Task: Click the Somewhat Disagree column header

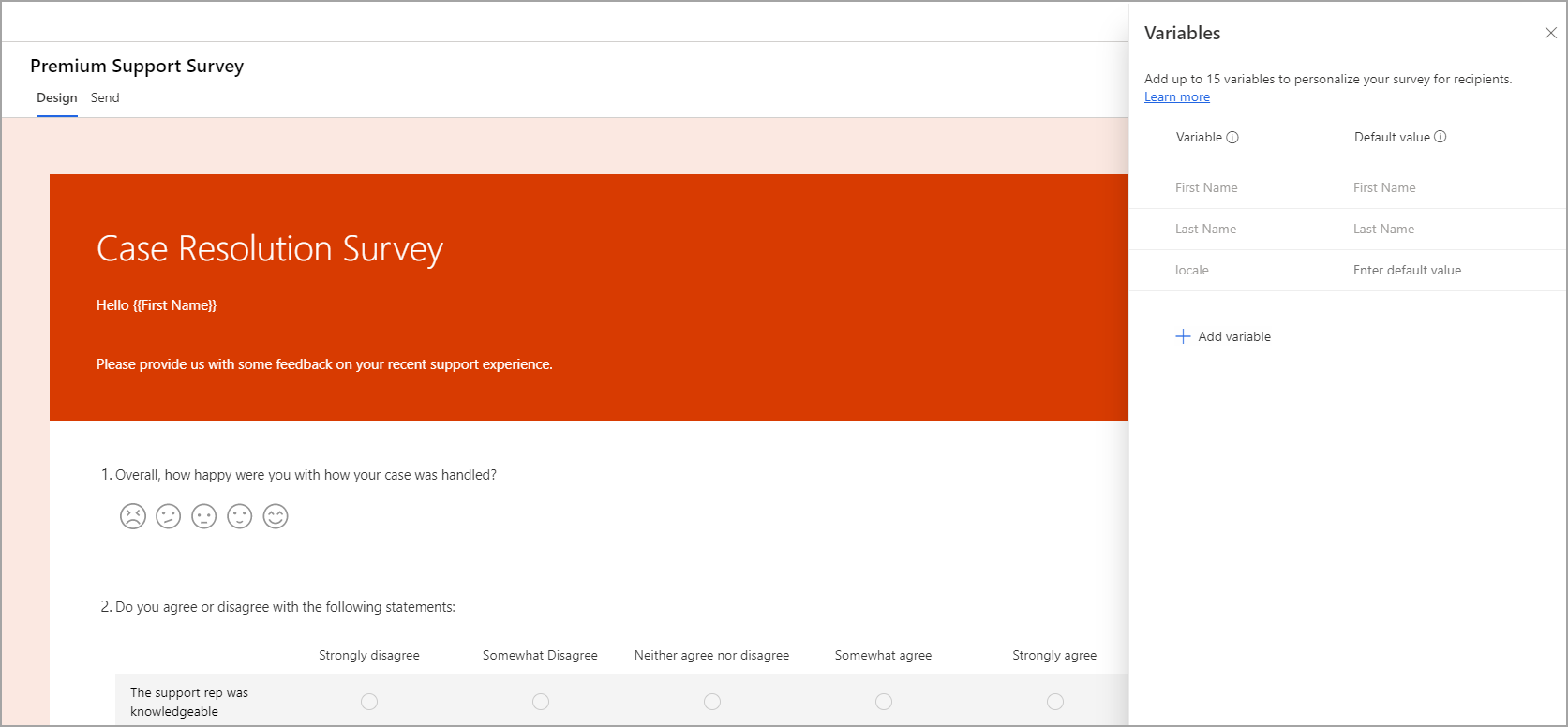Action: pos(540,655)
